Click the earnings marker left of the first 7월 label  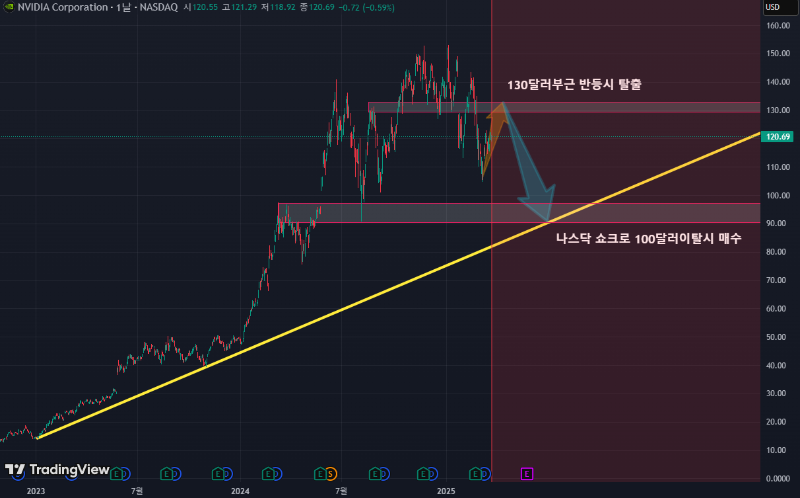click(117, 472)
